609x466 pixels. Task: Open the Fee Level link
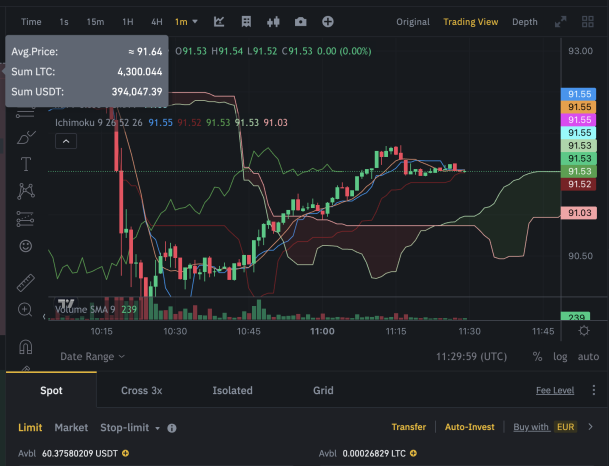coord(555,390)
